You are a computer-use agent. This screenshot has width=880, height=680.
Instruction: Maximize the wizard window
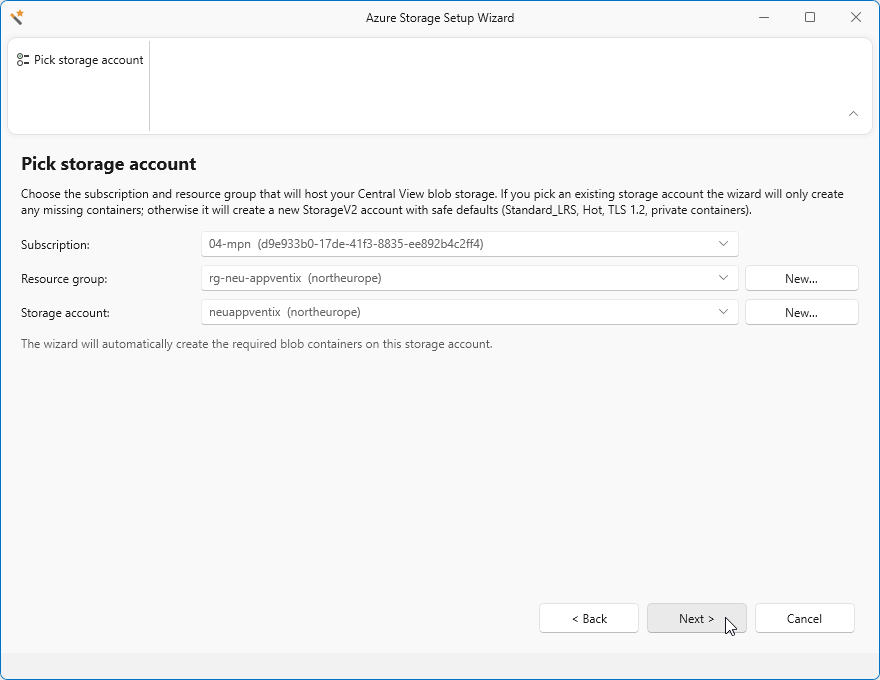810,17
